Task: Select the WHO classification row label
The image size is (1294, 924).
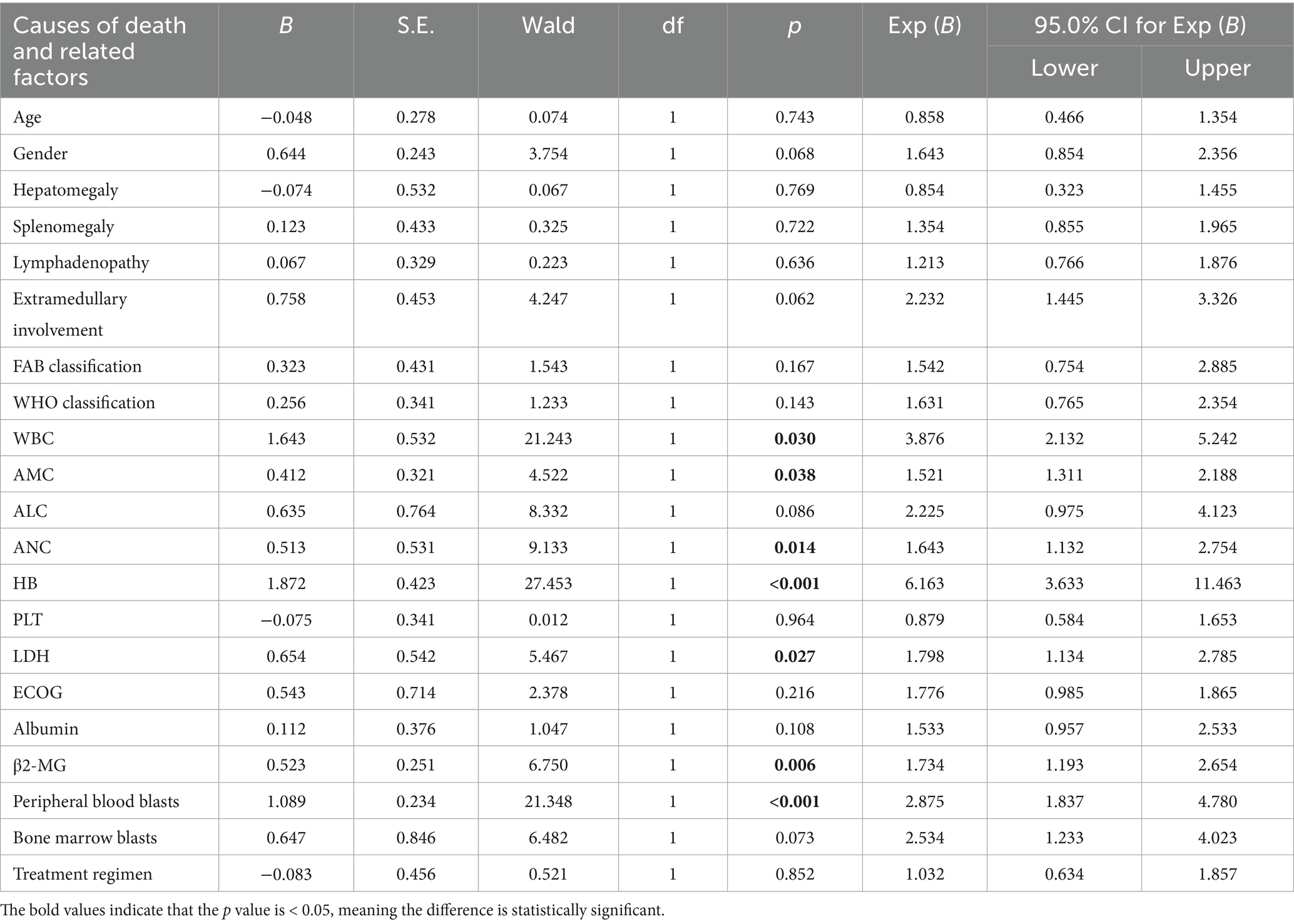Action: 84,402
